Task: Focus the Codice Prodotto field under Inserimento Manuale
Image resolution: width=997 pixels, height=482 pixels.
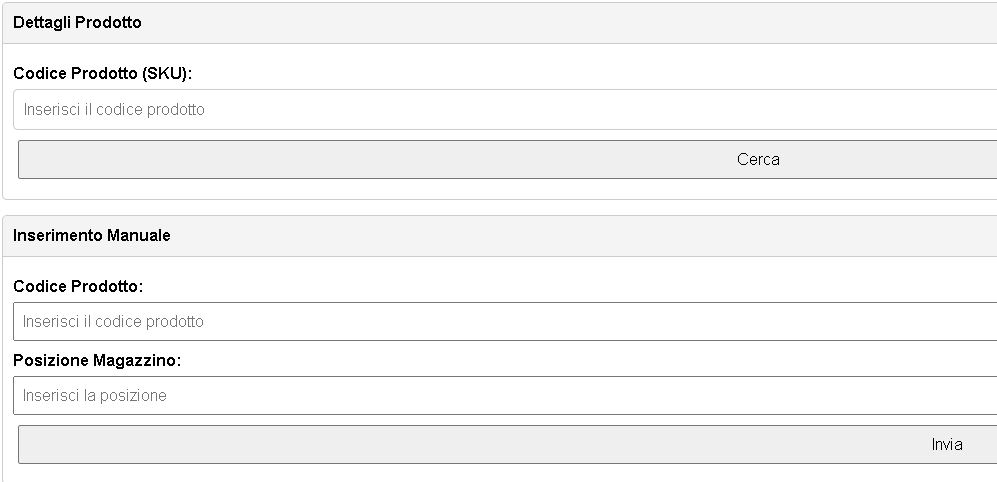Action: (x=505, y=322)
